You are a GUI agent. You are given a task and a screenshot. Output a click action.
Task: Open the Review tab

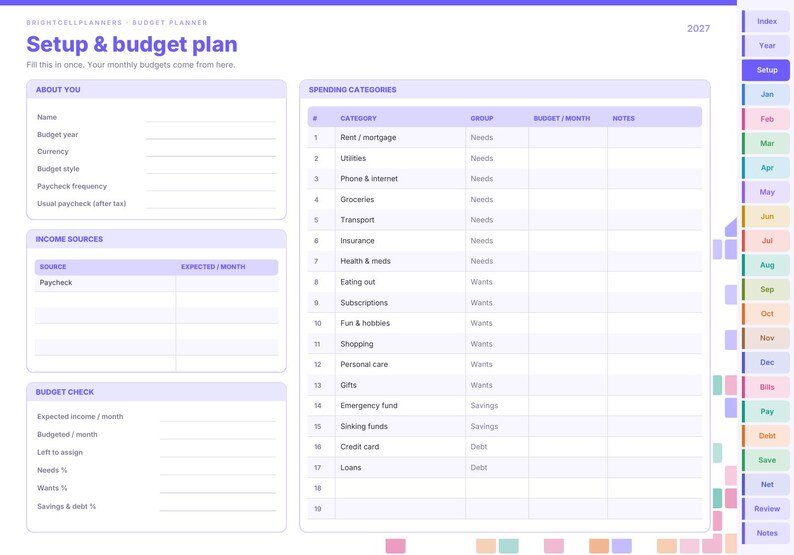(766, 508)
